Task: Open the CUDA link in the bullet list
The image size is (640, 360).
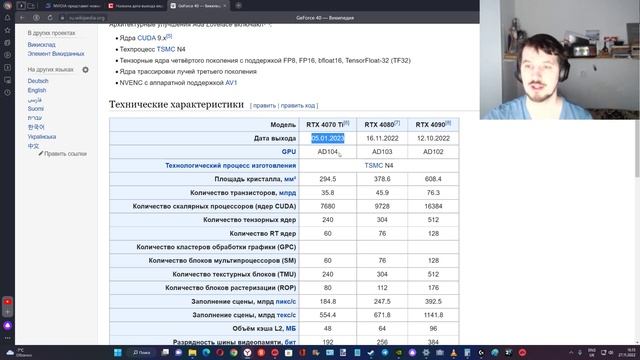Action: [147, 38]
